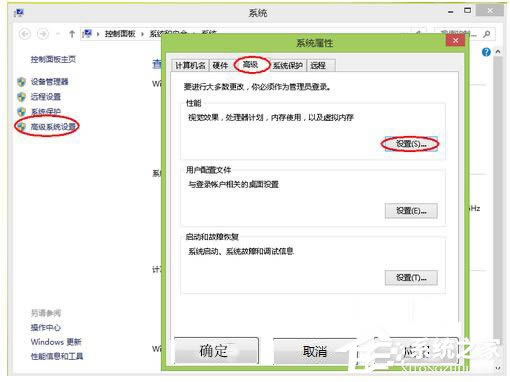The width and height of the screenshot is (510, 382).
Task: Maximize the System window
Action: [x=468, y=11]
